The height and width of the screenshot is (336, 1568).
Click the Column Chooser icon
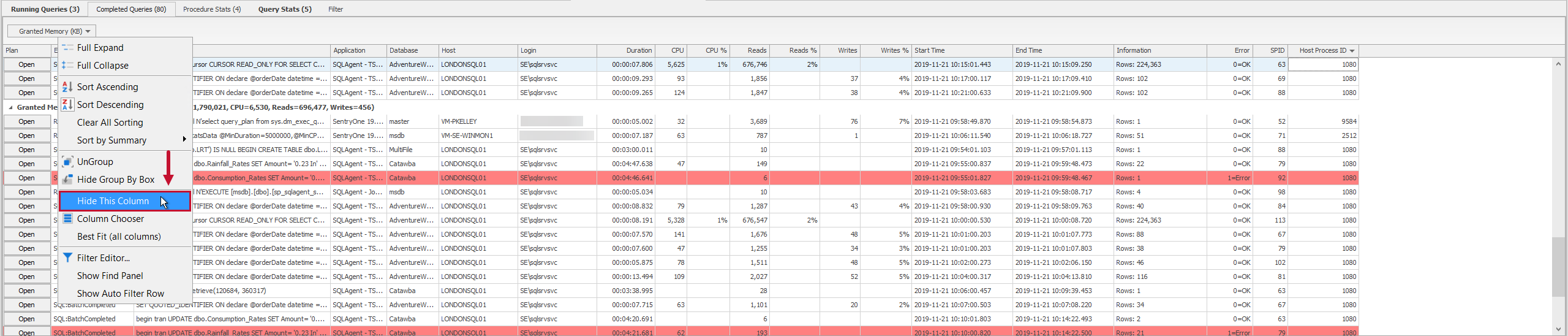pos(67,219)
